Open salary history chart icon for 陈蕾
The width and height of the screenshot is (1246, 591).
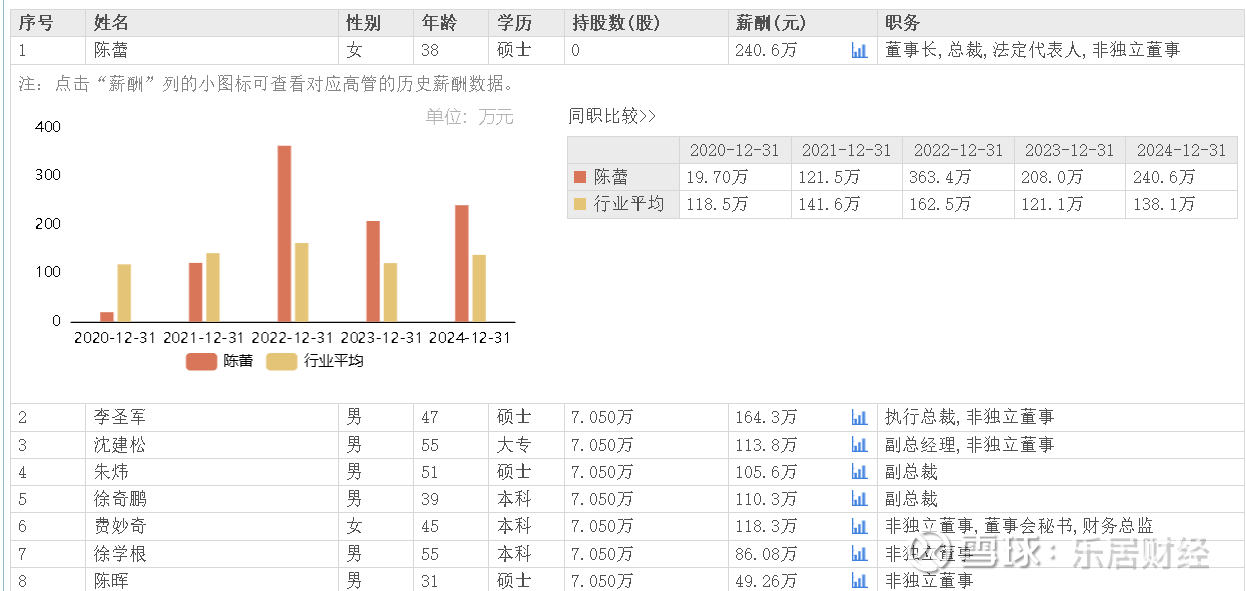(x=859, y=50)
